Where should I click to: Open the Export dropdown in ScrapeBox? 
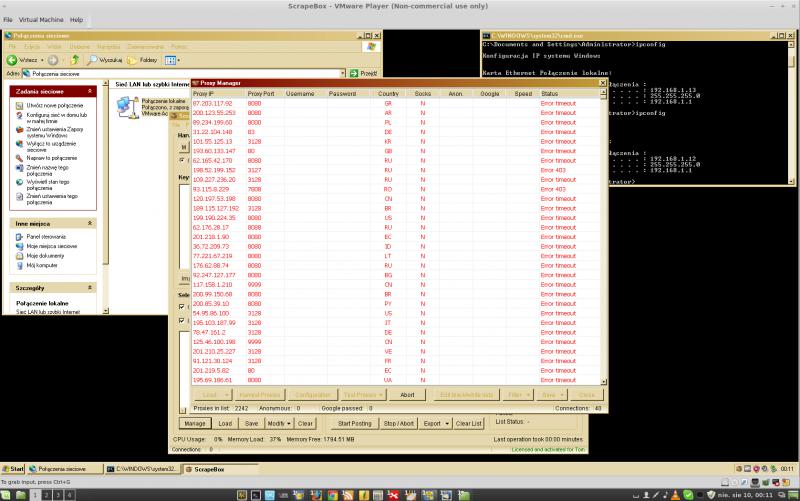click(435, 423)
